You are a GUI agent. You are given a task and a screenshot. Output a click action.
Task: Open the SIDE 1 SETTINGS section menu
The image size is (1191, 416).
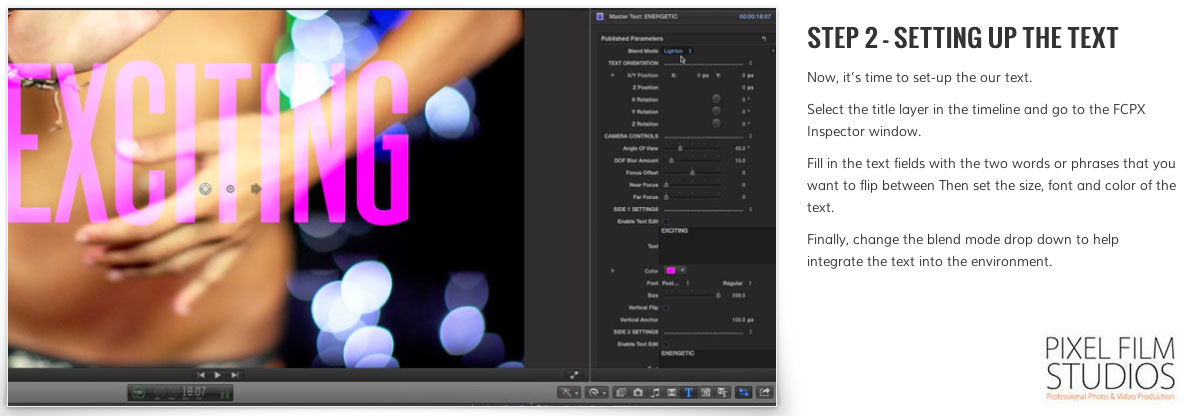(x=750, y=209)
